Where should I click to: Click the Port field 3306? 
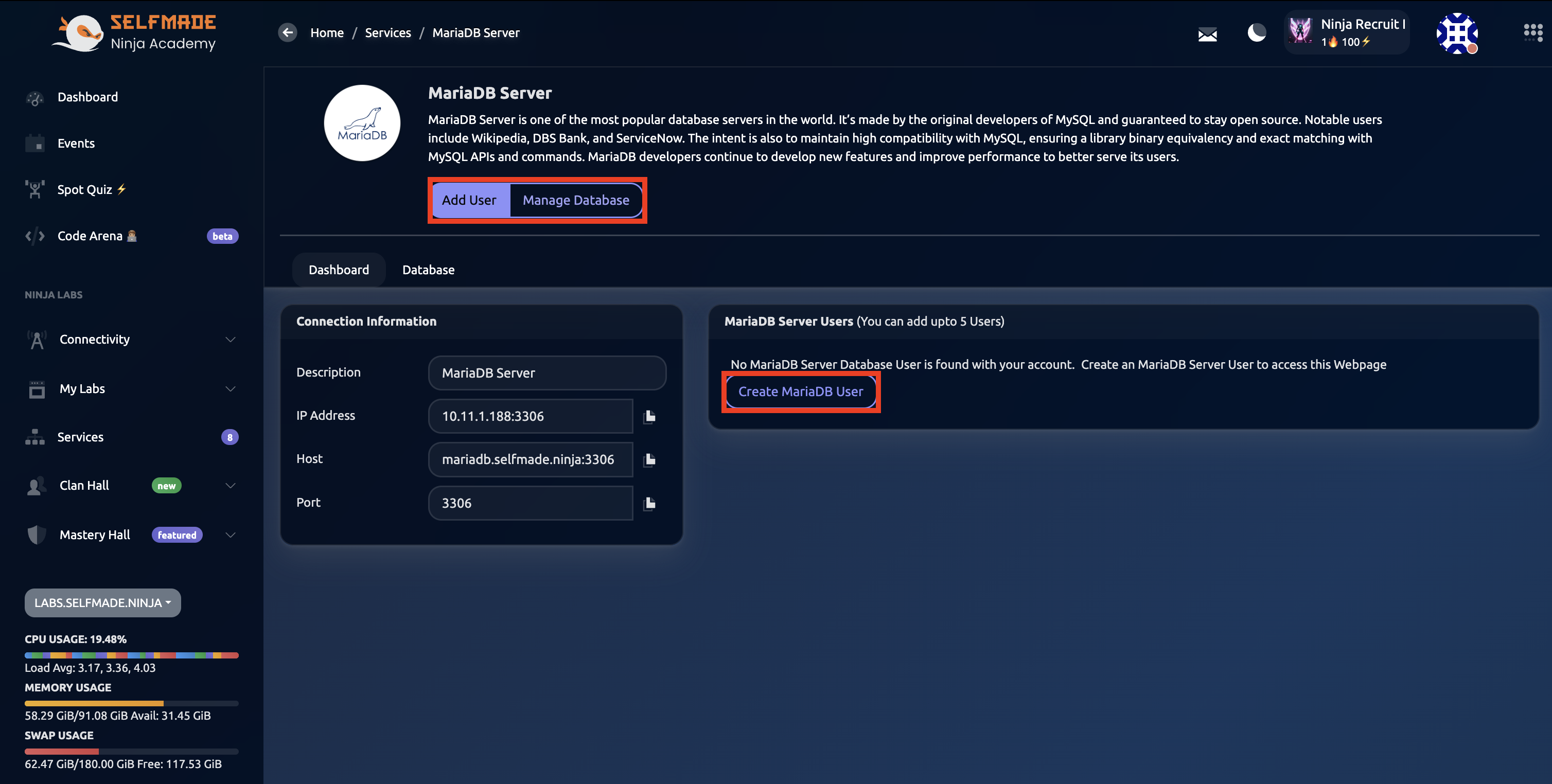pos(530,503)
